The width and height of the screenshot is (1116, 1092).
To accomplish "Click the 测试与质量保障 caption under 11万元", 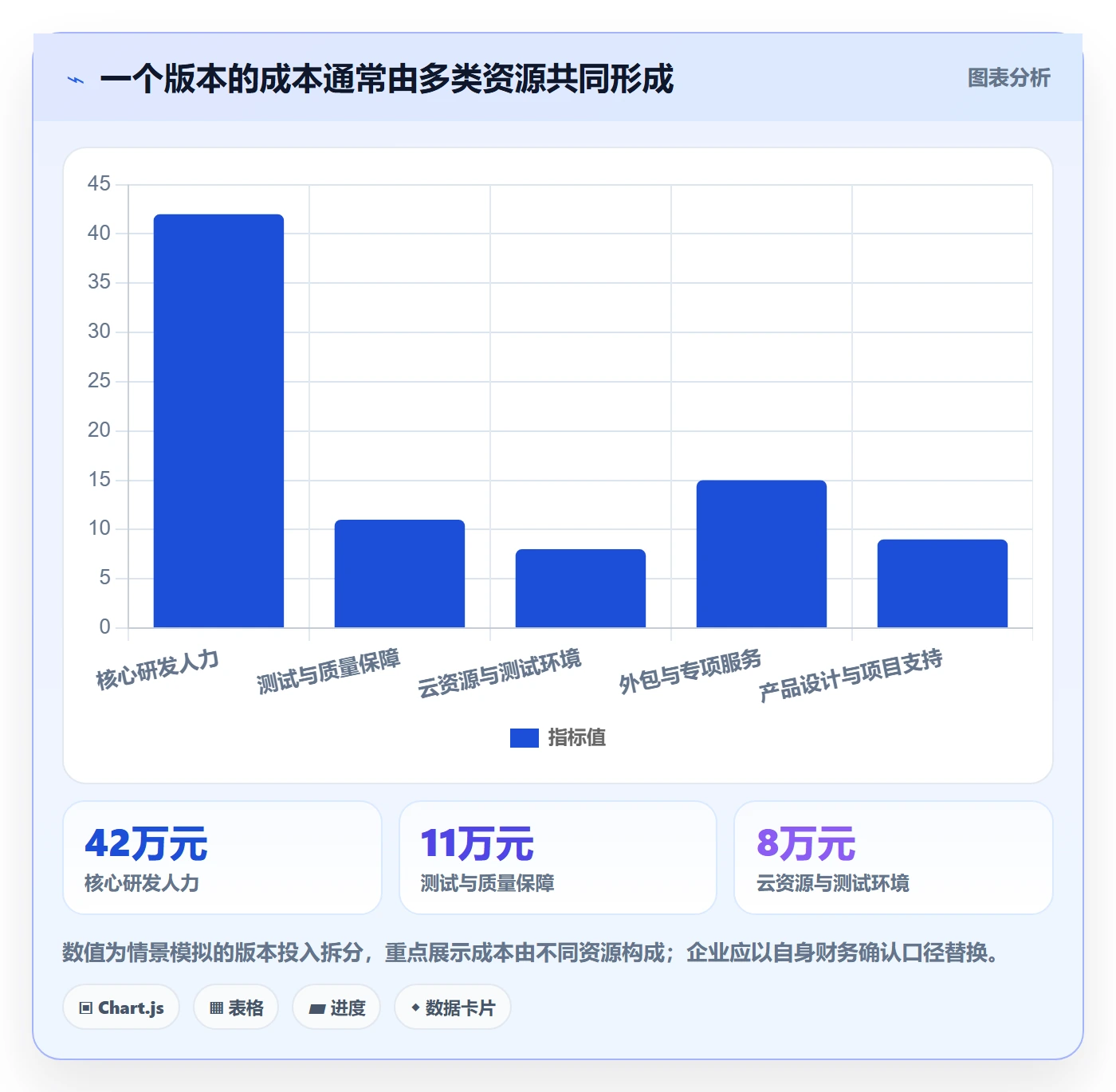I will 487,883.
